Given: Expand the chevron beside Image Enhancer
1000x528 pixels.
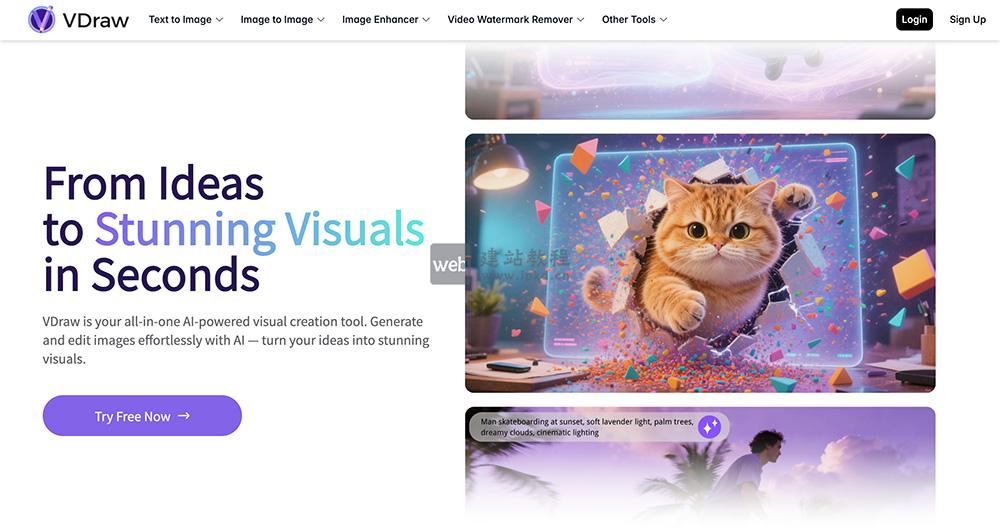Looking at the screenshot, I should [426, 20].
